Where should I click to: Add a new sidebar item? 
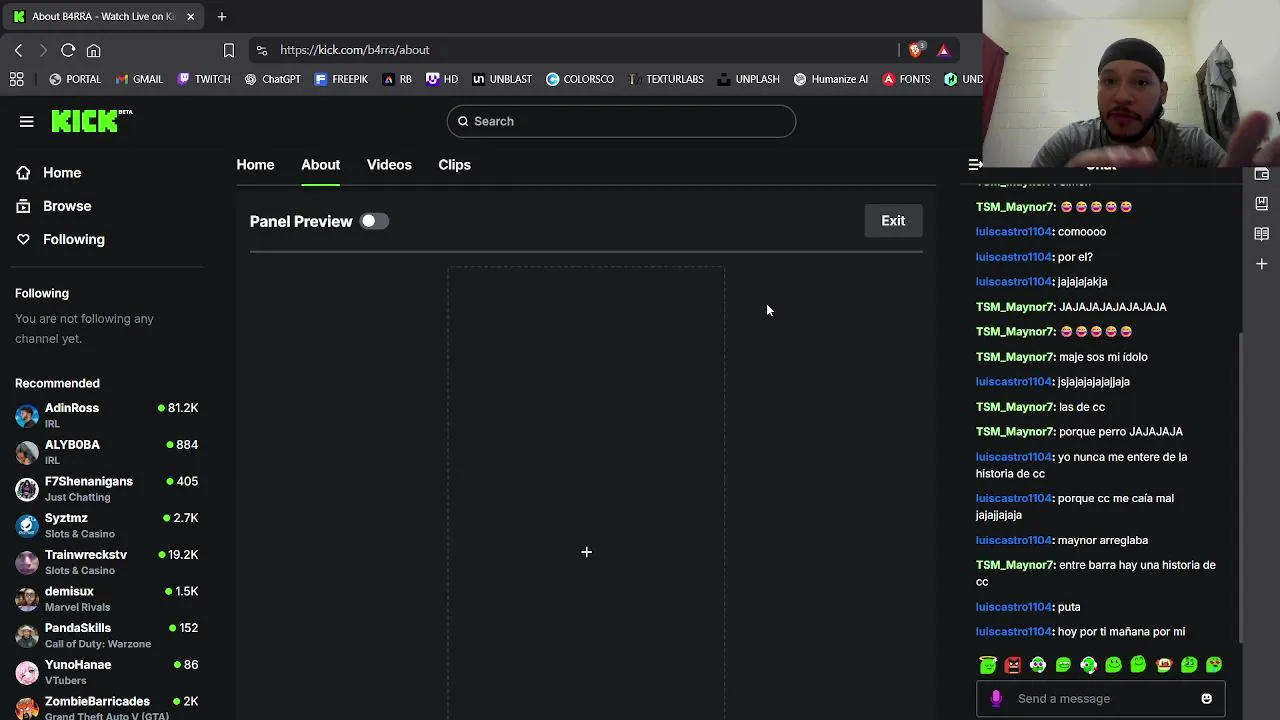pos(1262,264)
